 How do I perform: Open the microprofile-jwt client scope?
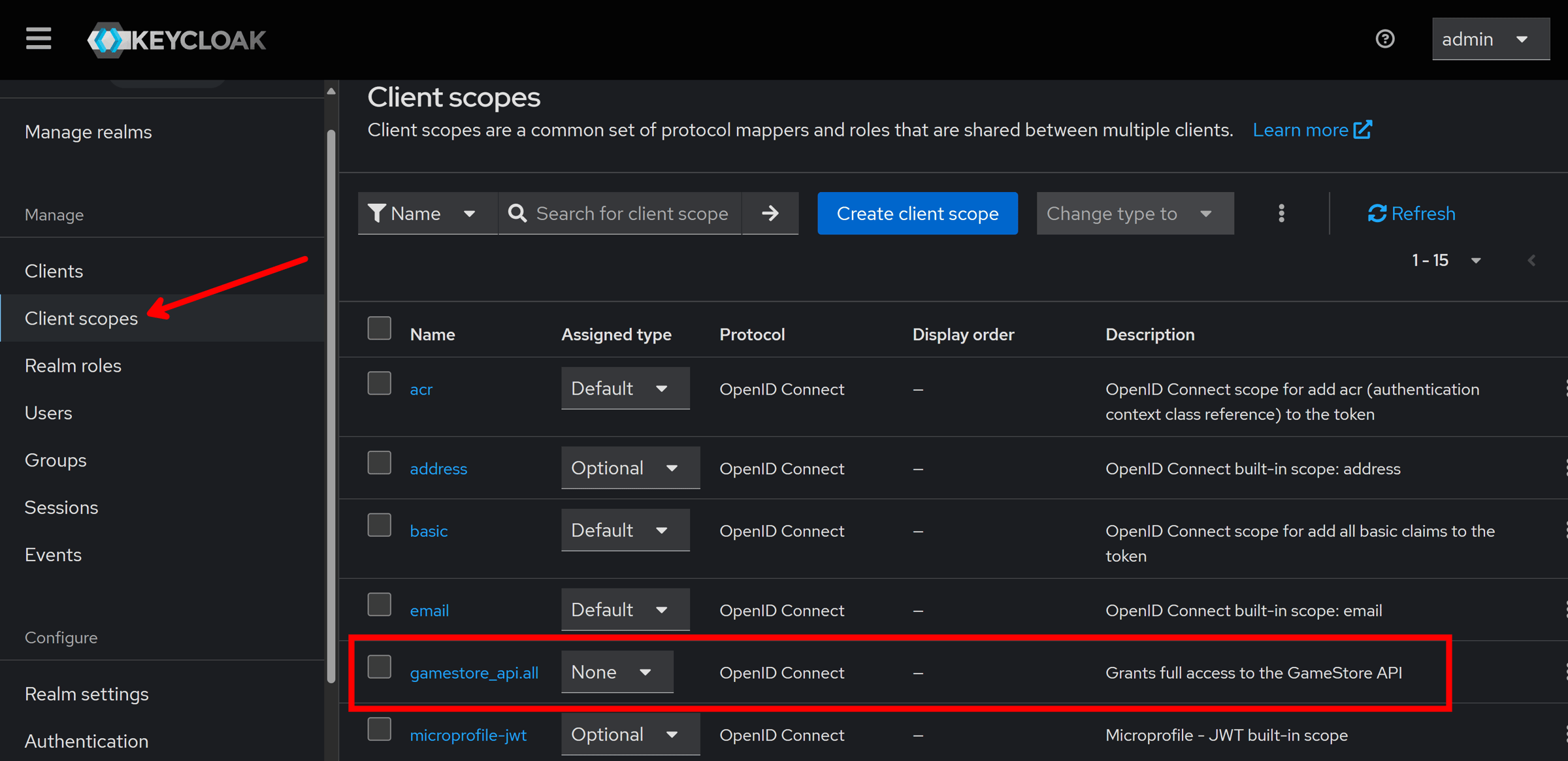468,735
